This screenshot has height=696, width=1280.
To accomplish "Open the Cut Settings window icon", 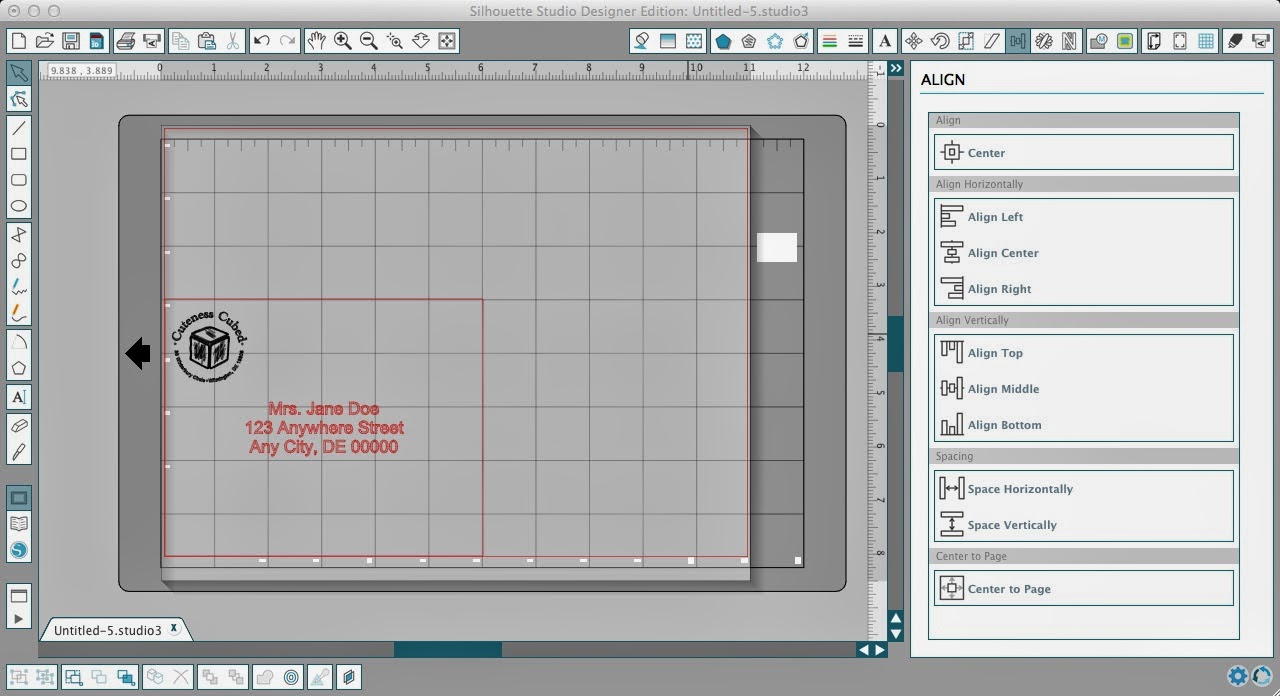I will pos(1234,41).
